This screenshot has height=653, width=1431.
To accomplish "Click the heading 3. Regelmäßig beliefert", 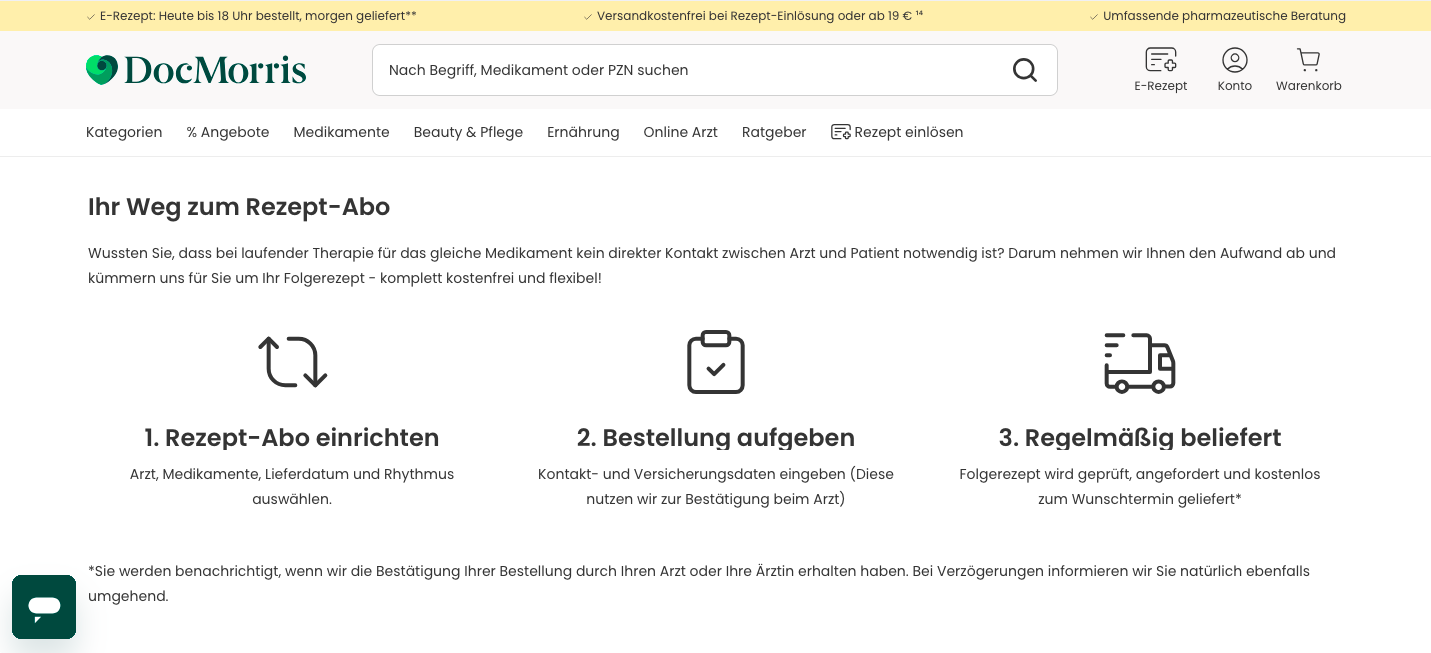I will pyautogui.click(x=1140, y=438).
